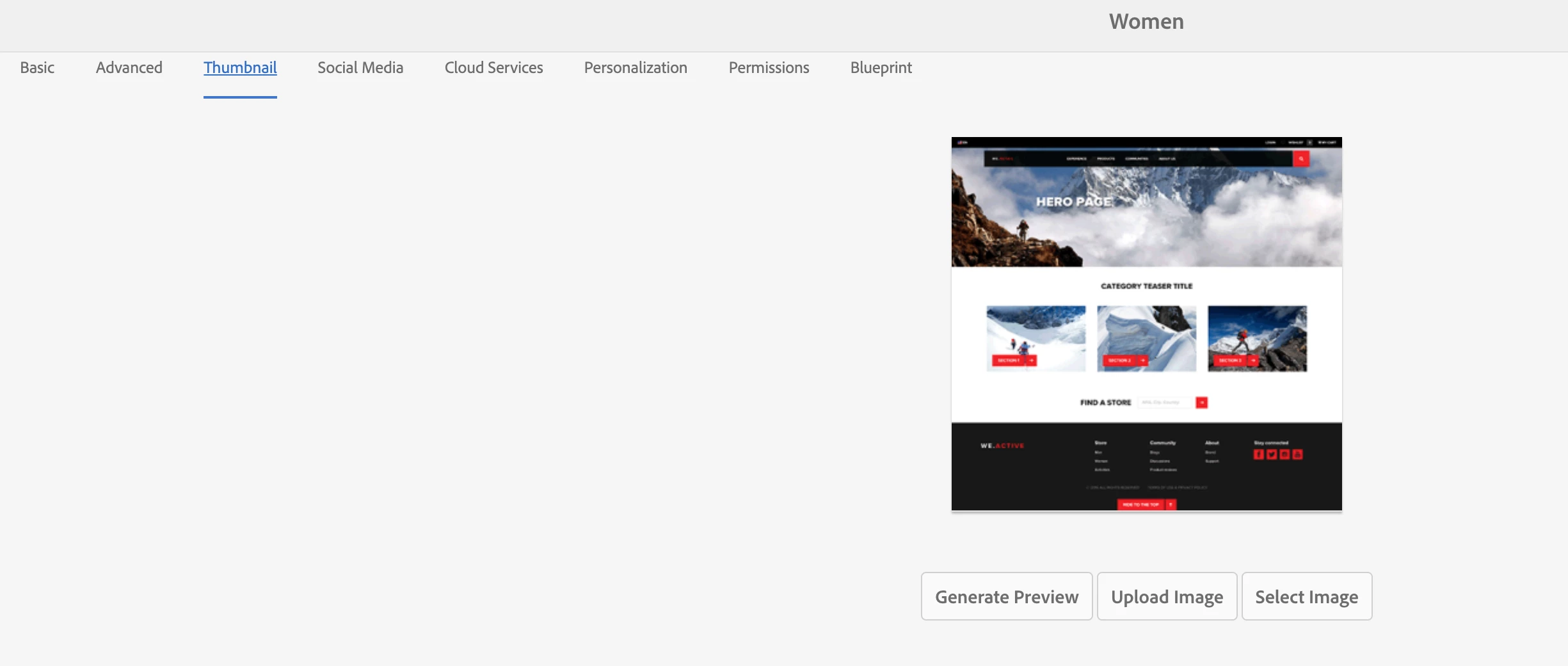The image size is (1568, 666).
Task: Click the Generate Preview button
Action: pos(1007,596)
